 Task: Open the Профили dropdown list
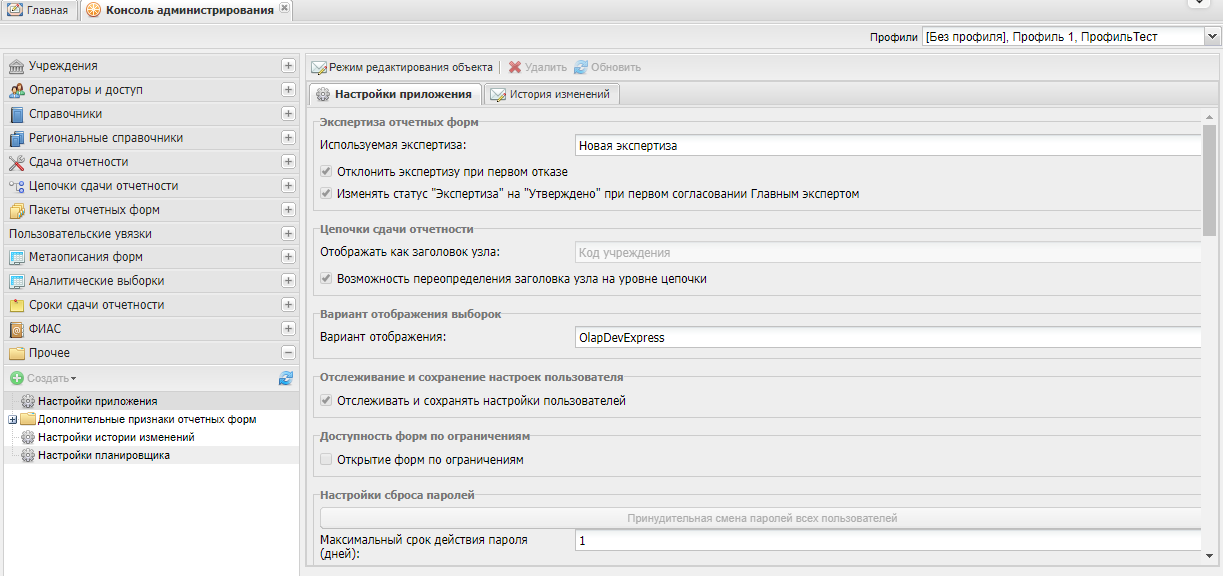click(1212, 37)
